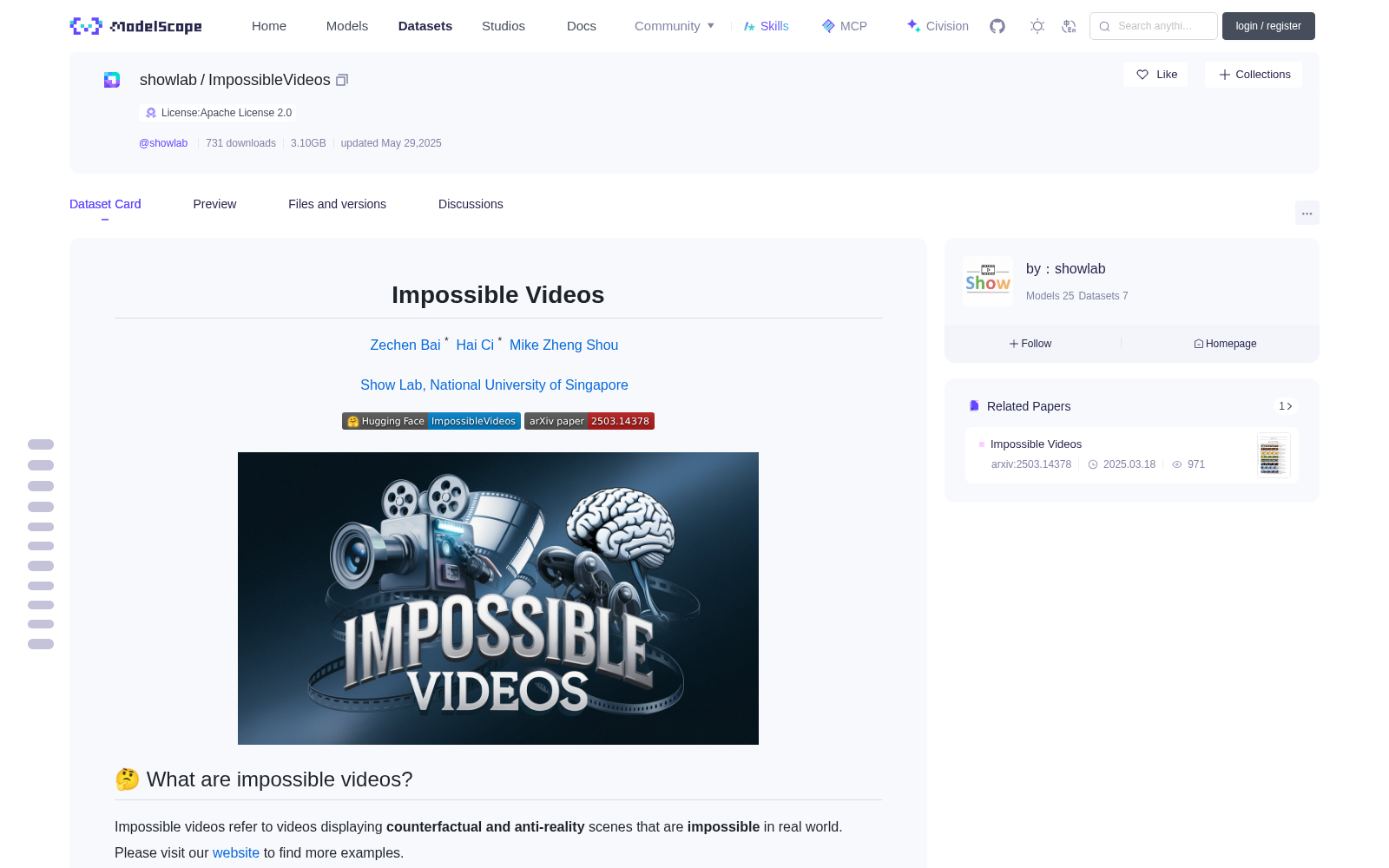Click the license badge icon

[151, 113]
